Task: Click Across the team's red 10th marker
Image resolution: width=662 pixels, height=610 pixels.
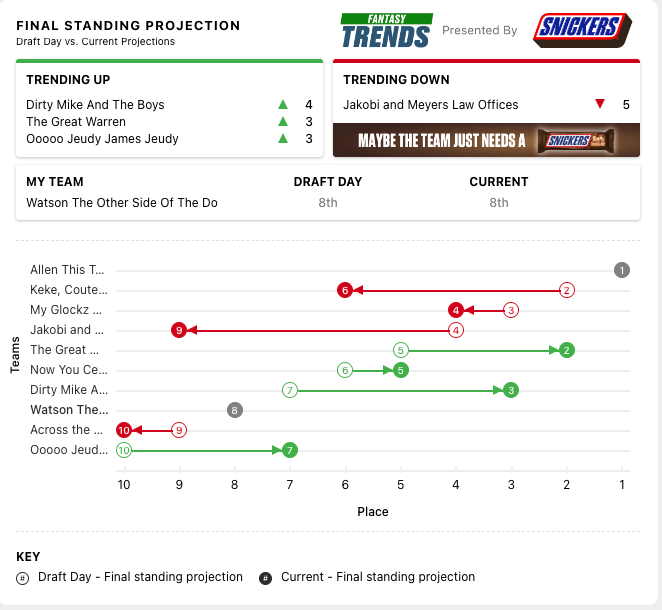Action: click(124, 430)
